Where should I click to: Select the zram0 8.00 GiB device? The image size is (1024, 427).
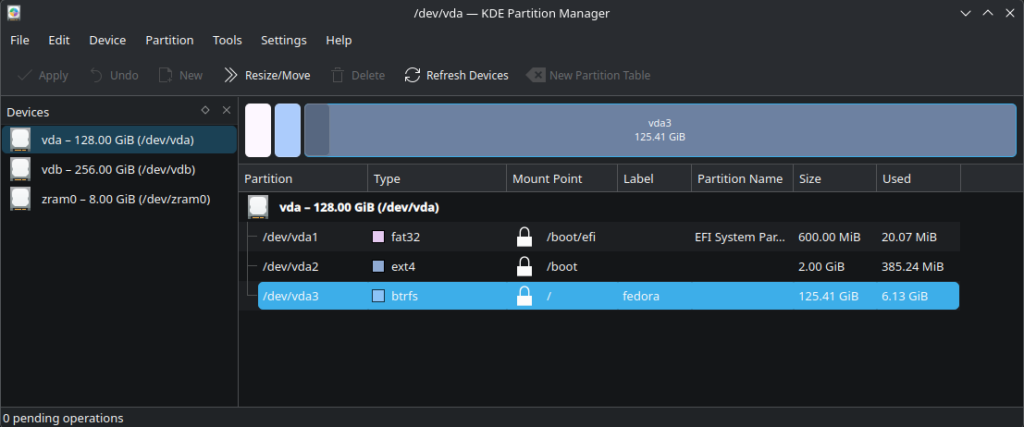pyautogui.click(x=119, y=198)
